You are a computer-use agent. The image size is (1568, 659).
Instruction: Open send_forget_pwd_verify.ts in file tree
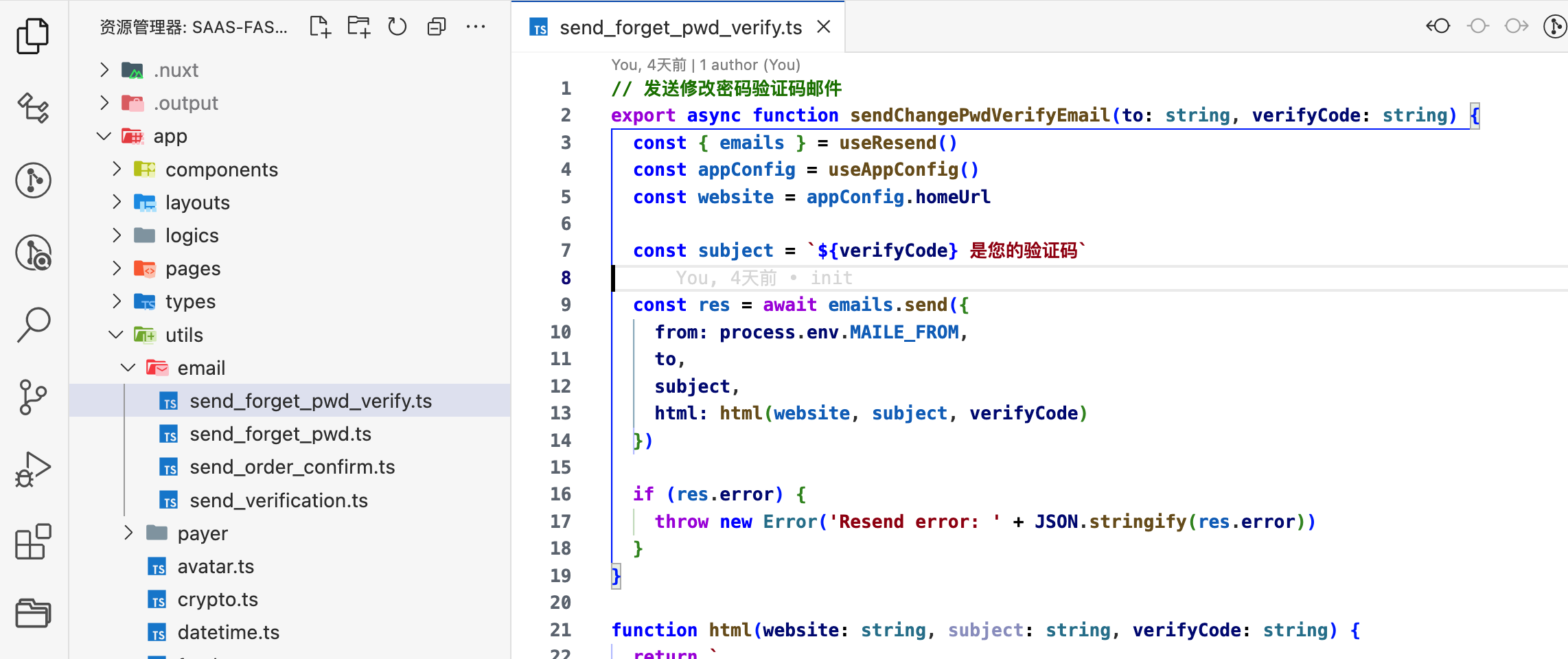(290, 401)
